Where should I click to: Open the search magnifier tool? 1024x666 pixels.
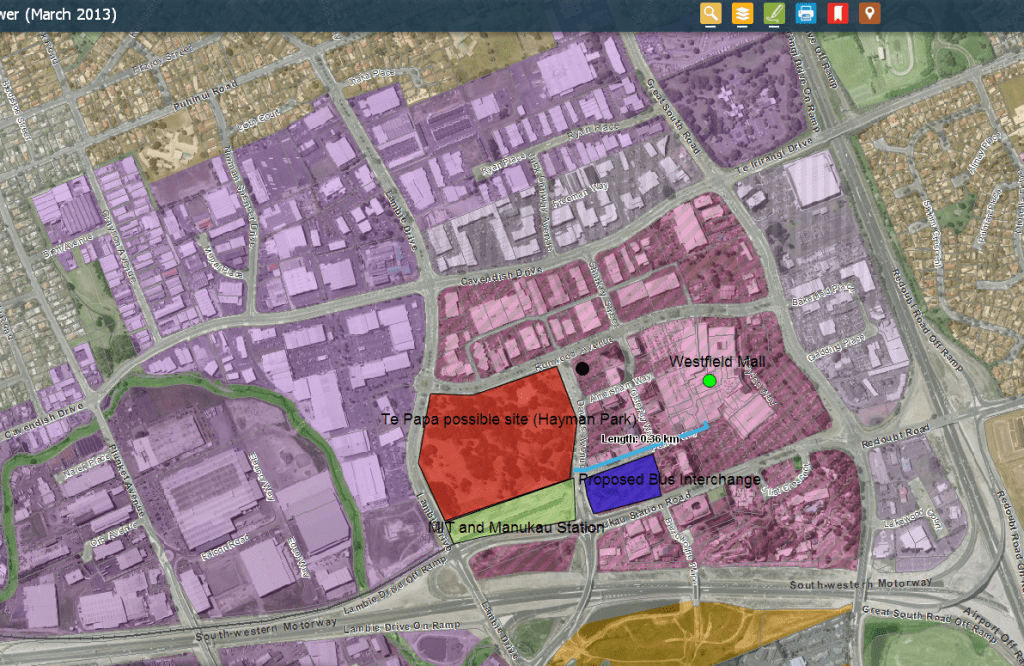(711, 14)
